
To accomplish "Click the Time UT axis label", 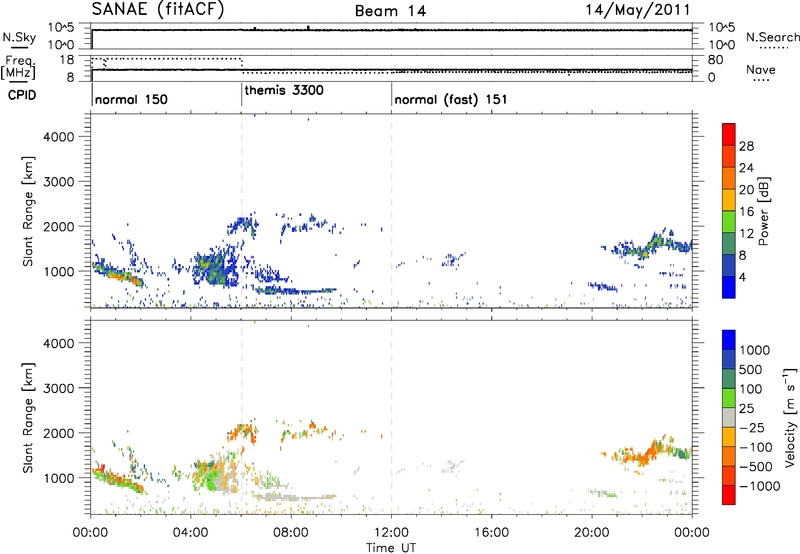I will tap(391, 548).
